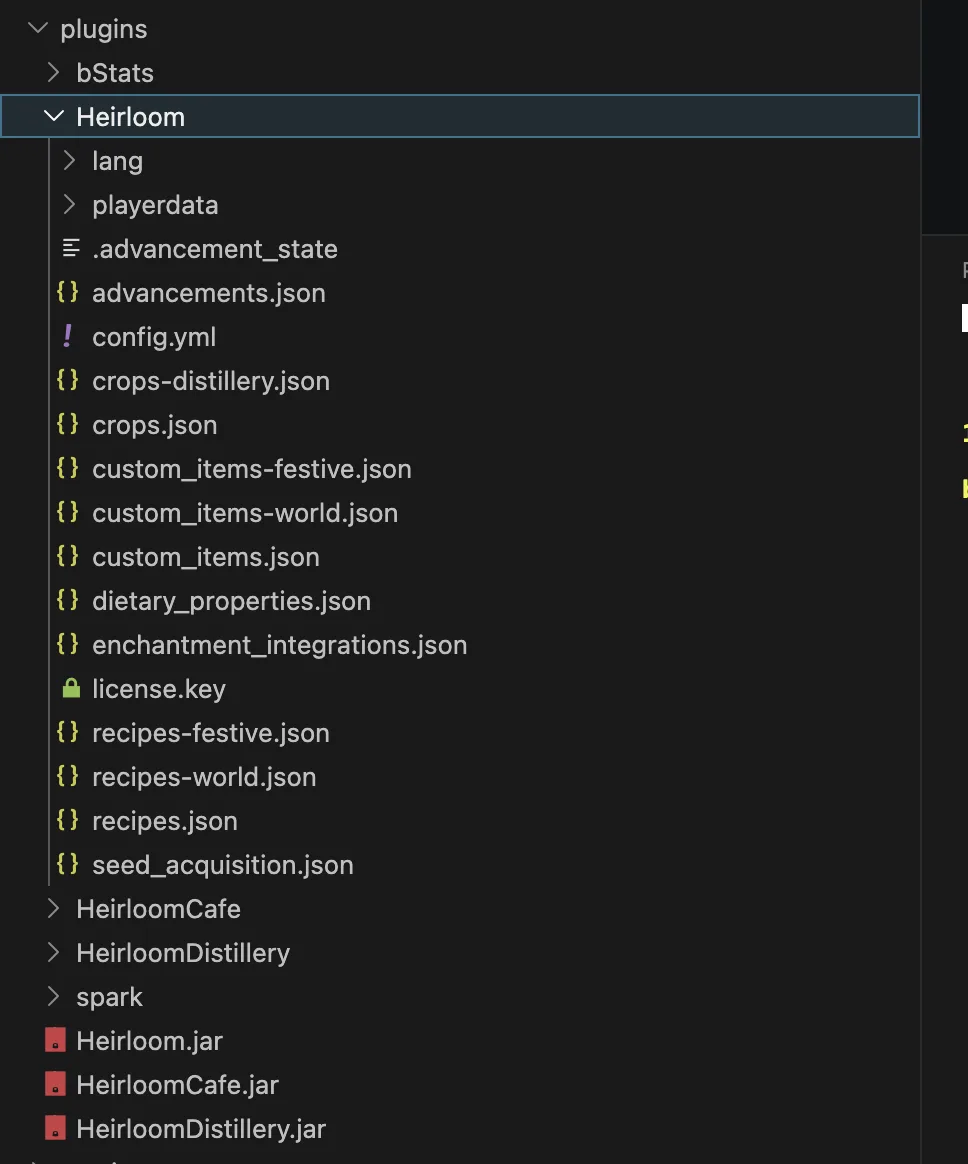
Task: Open dietary_properties.json file name
Action: tap(232, 601)
